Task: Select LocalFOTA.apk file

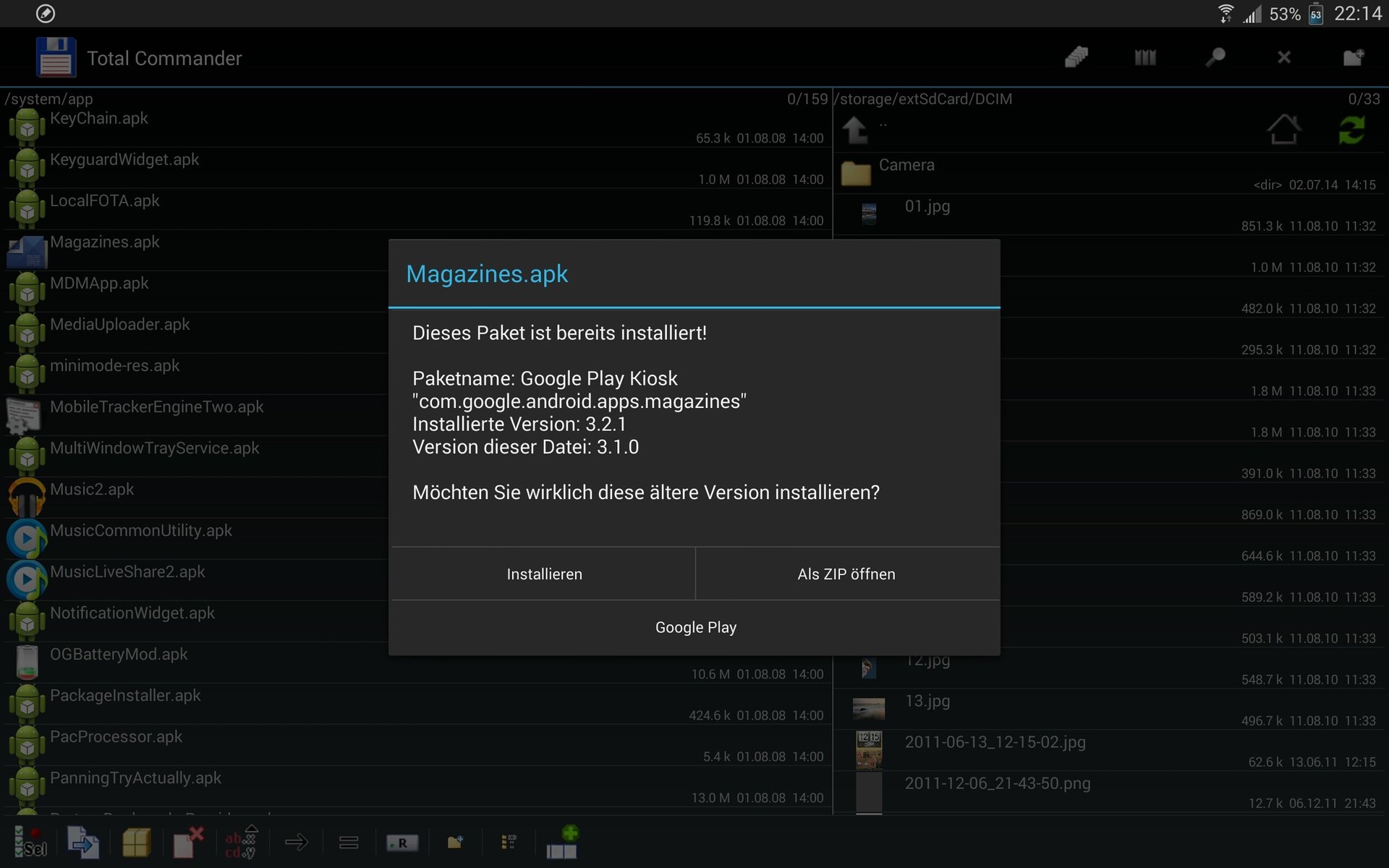Action: [416, 209]
